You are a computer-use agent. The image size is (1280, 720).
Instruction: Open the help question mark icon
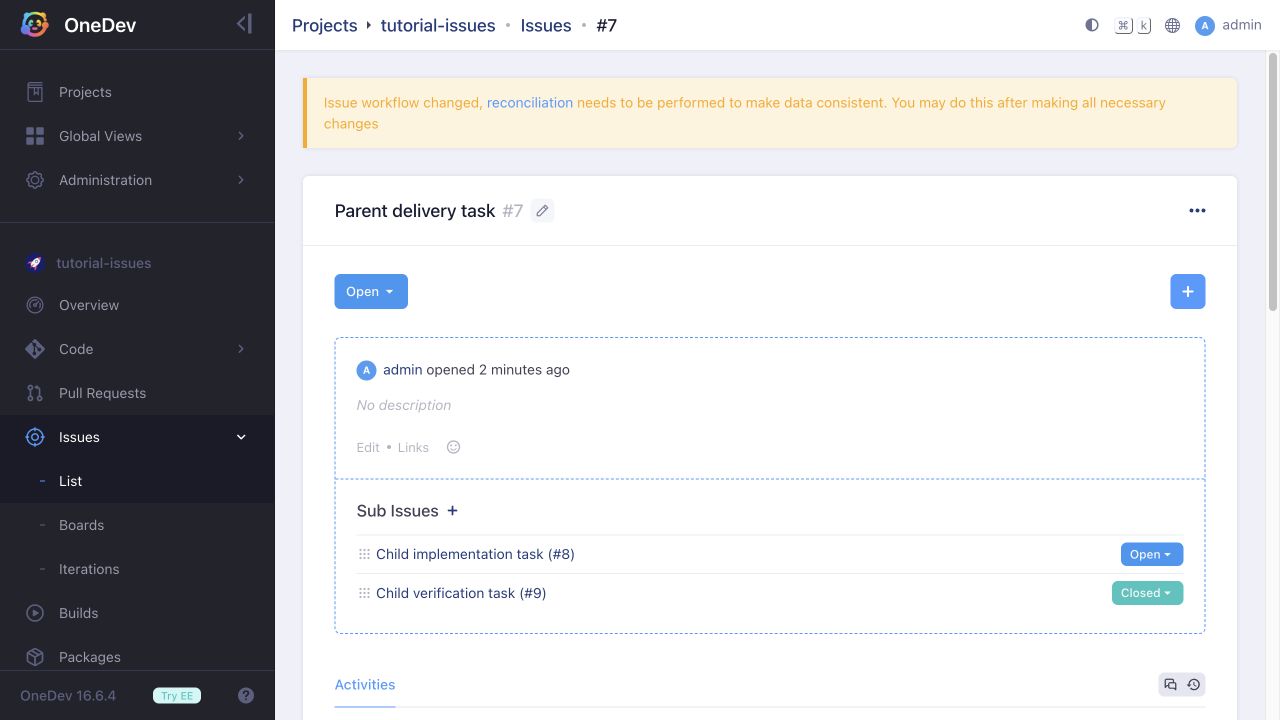[246, 696]
